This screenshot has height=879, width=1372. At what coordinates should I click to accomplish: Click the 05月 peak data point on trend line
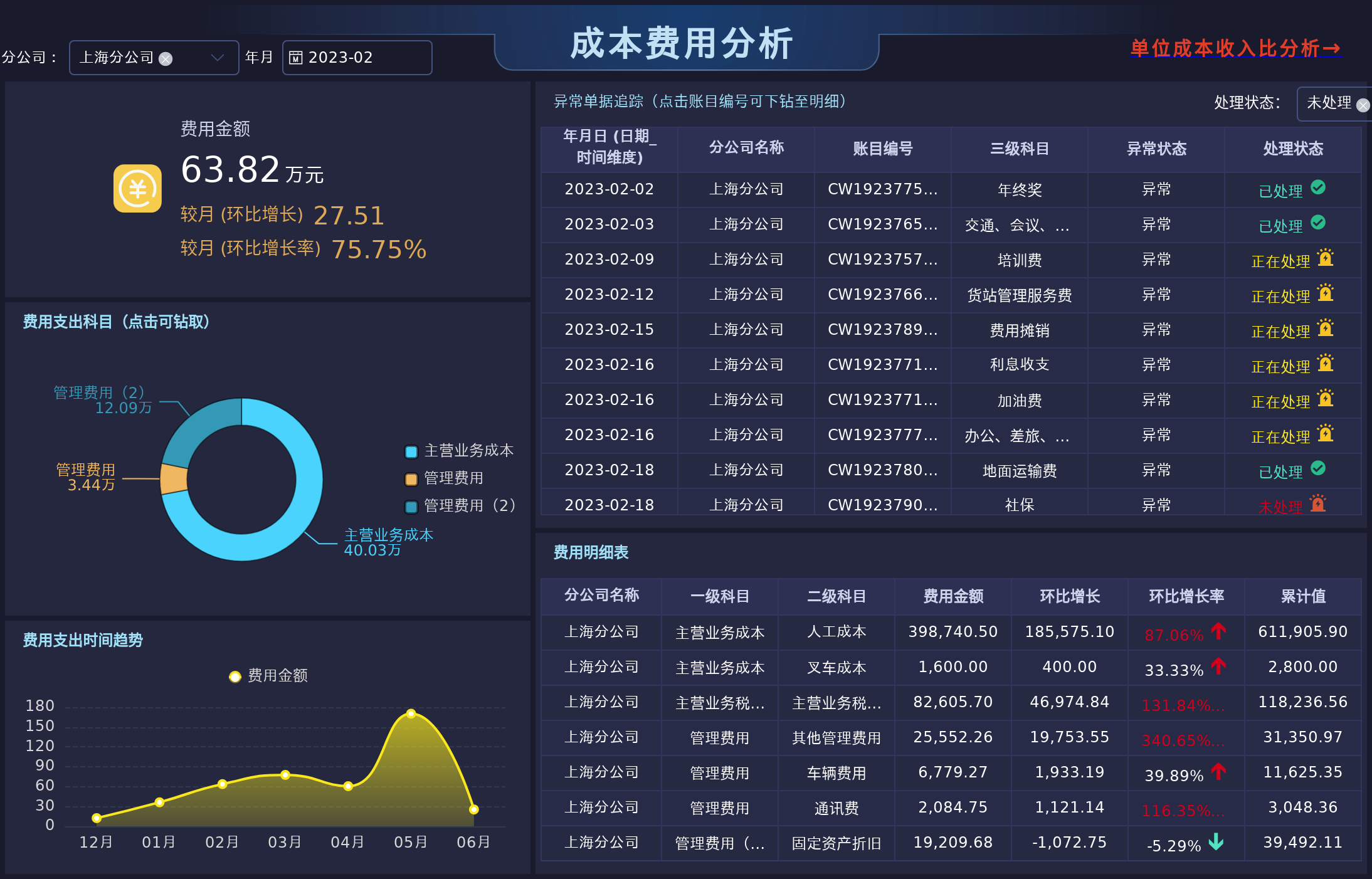pyautogui.click(x=411, y=713)
